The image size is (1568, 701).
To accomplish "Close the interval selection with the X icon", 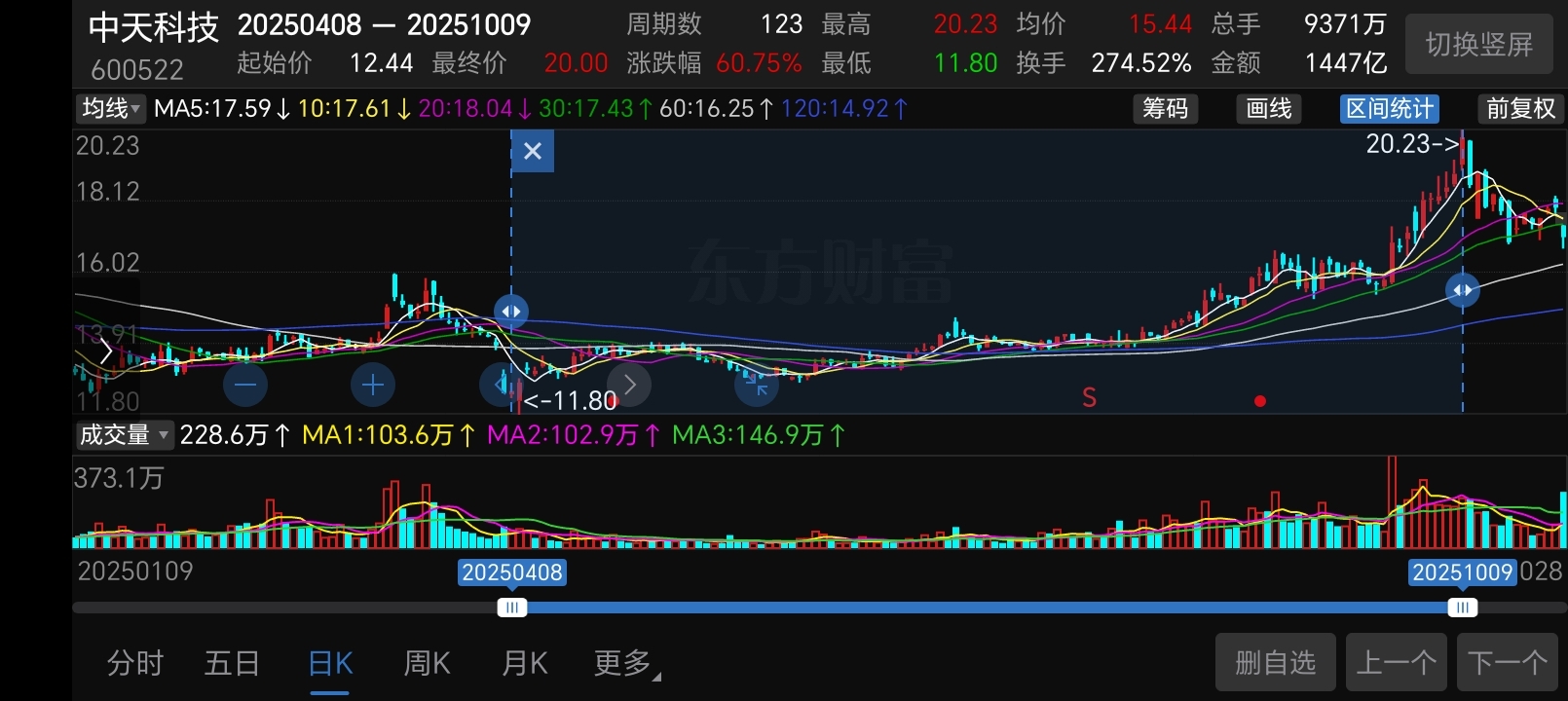I will 533,151.
